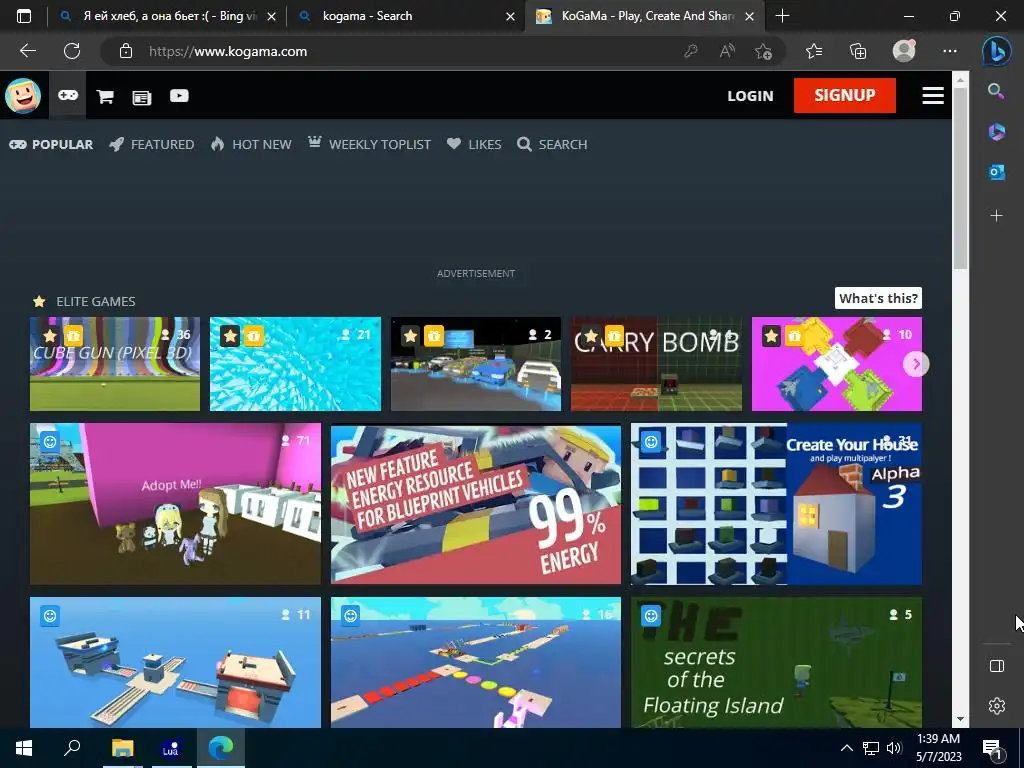Open the news icon in header
Screen dimensions: 1024x768
[x=142, y=97]
